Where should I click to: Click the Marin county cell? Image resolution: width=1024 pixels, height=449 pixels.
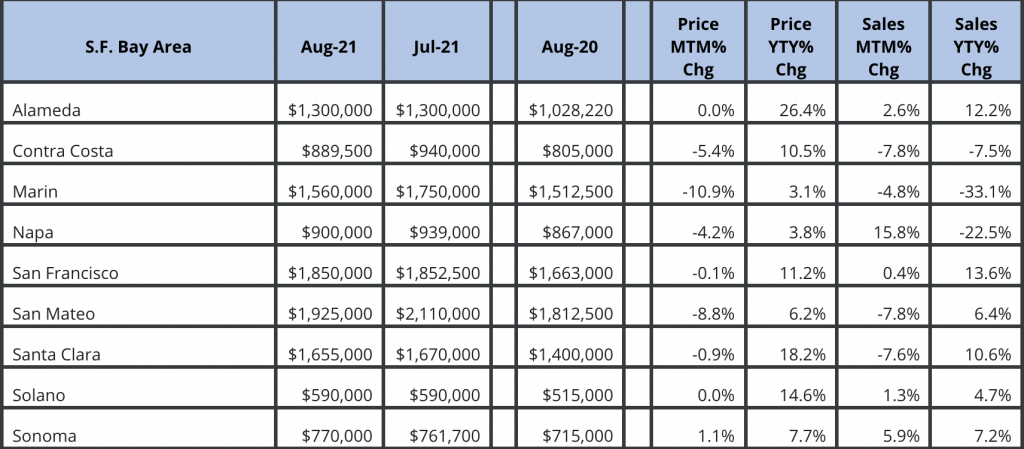click(34, 191)
